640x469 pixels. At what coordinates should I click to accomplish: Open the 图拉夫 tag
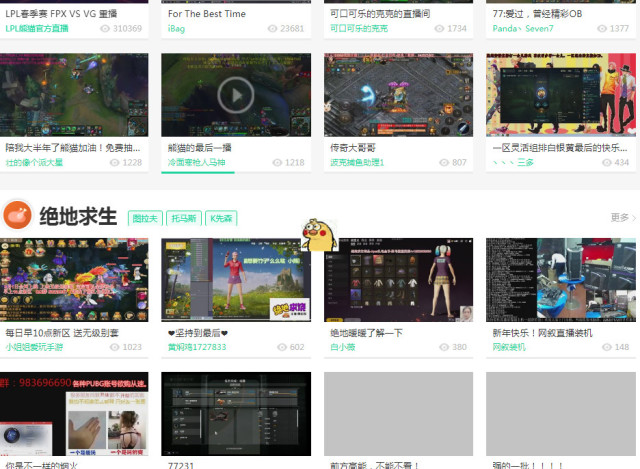[x=145, y=218]
